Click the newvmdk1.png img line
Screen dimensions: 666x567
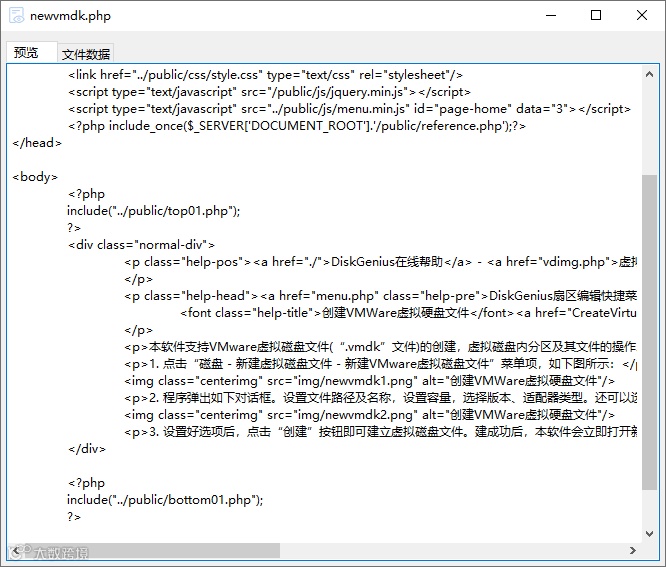(x=370, y=381)
